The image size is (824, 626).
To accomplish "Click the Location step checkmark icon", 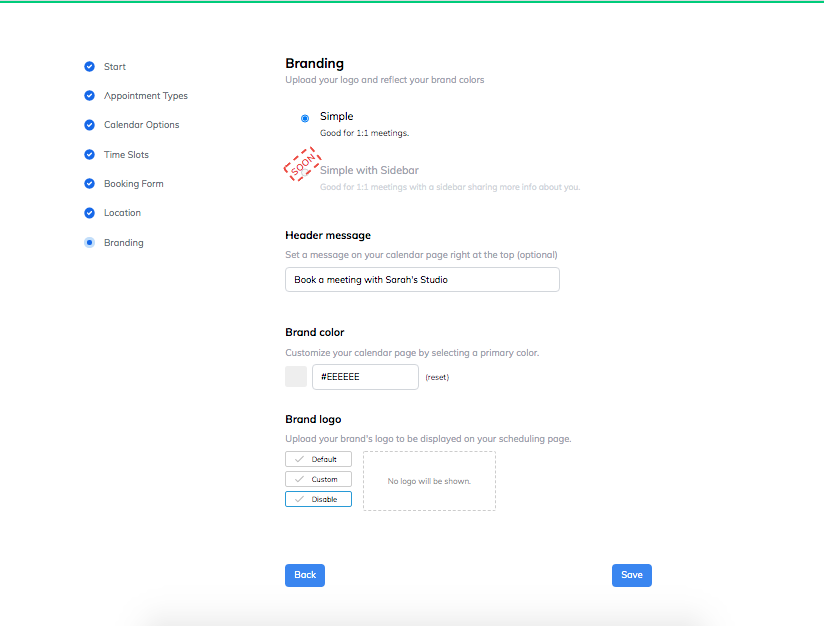I will [89, 213].
